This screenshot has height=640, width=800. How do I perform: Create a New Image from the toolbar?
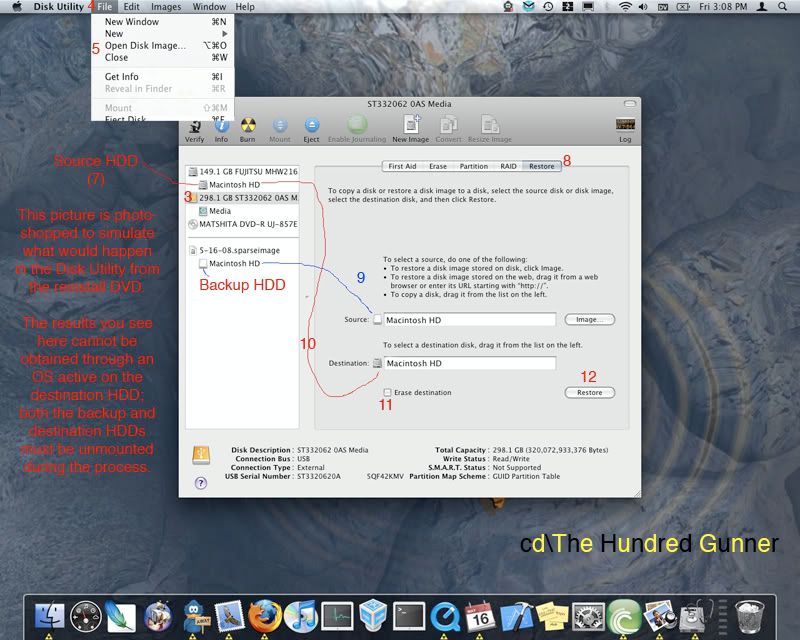[411, 129]
